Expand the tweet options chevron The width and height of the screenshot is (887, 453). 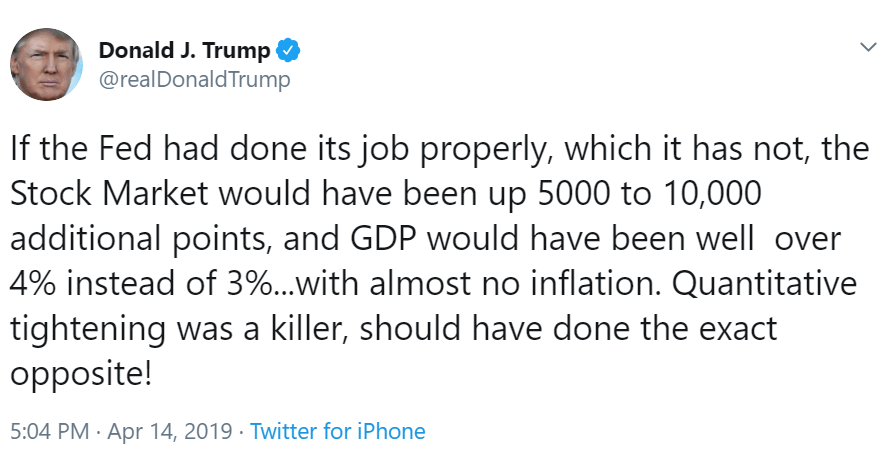coord(864,48)
